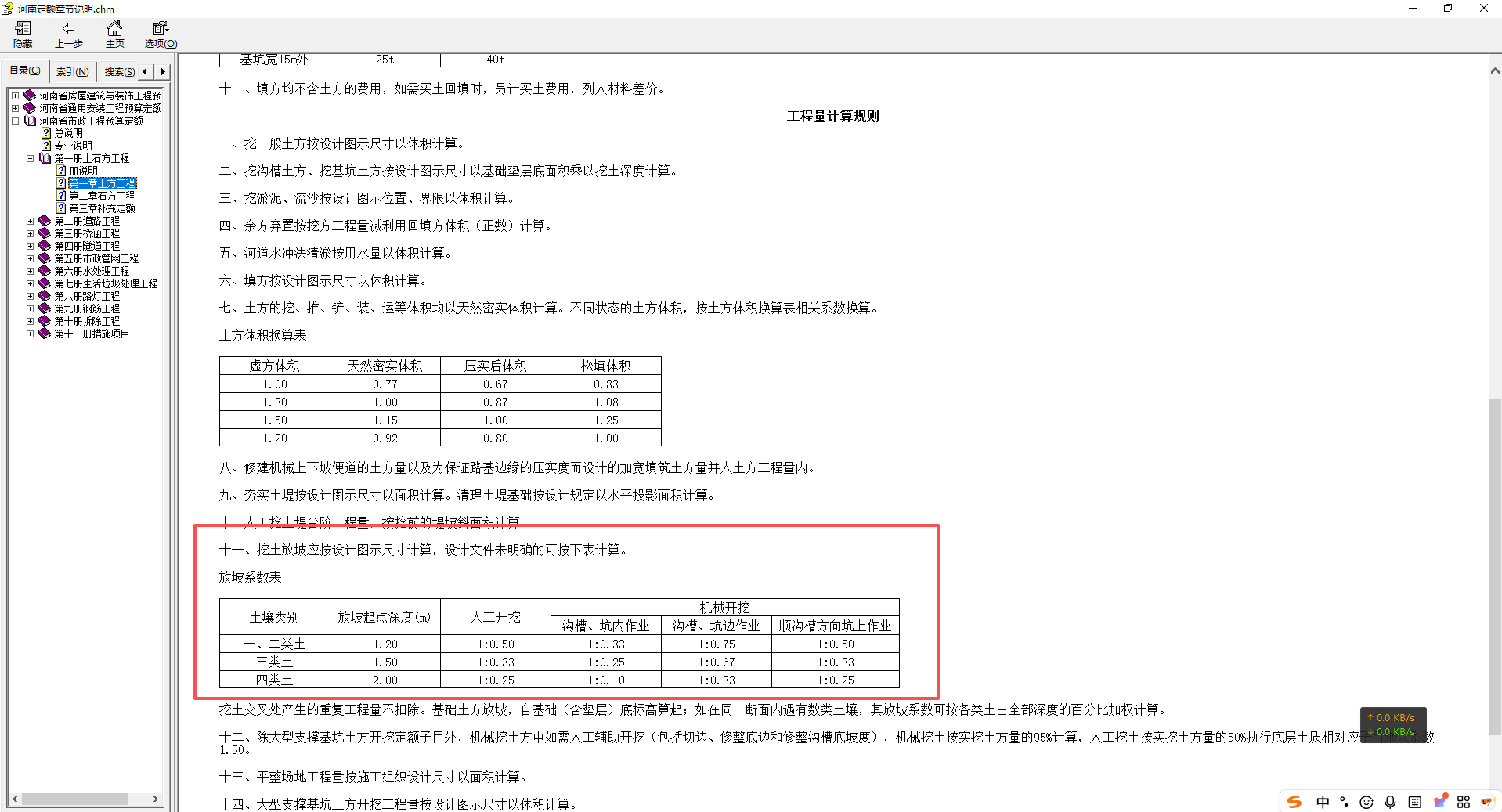
Task: Switch to the 搜索(S) tab
Action: pyautogui.click(x=117, y=70)
